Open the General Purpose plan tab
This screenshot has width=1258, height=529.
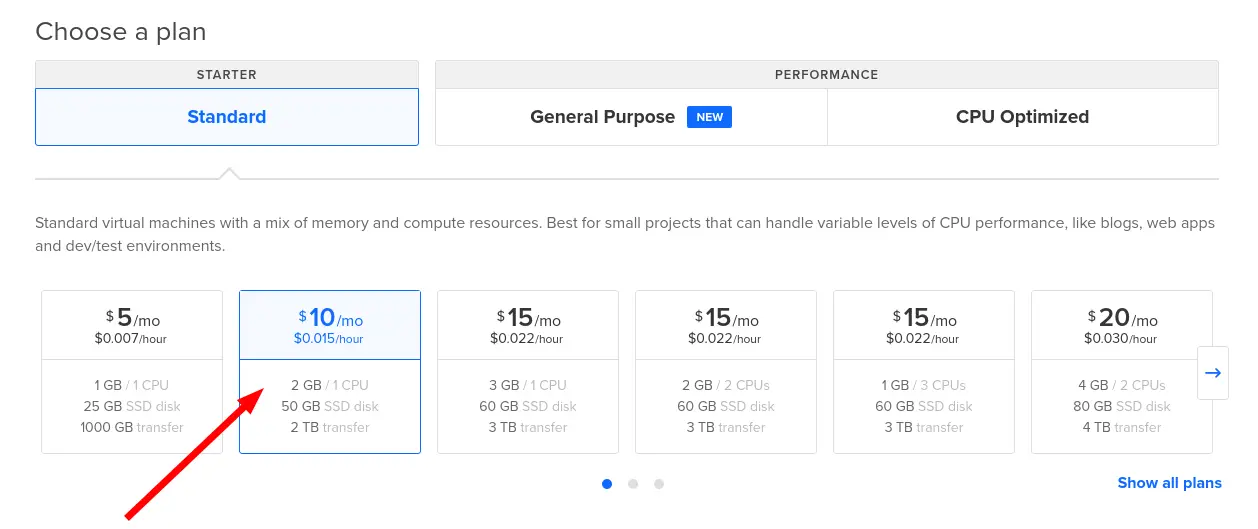tap(602, 117)
